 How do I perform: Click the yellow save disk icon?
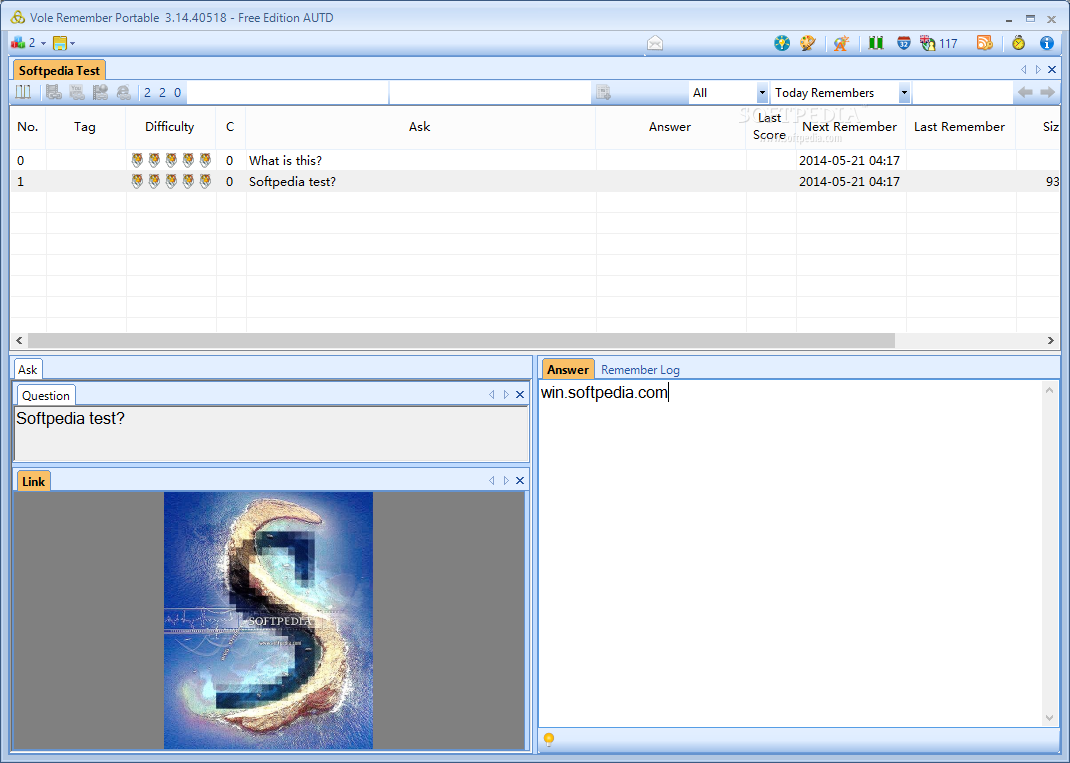pos(60,44)
